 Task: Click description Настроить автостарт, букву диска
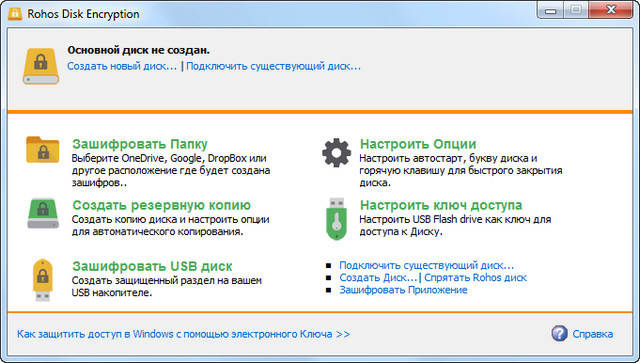pyautogui.click(x=460, y=170)
